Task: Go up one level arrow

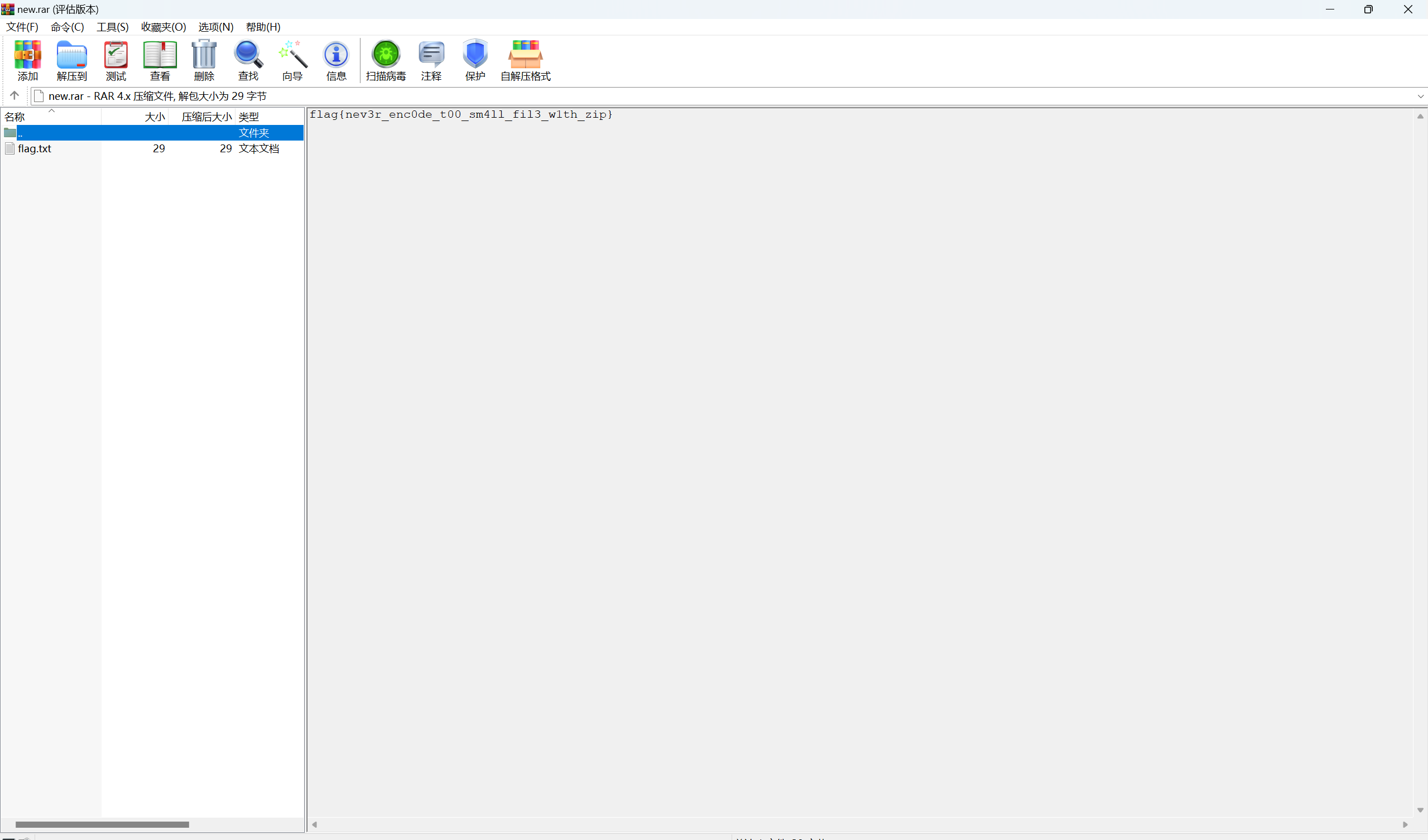Action: 14,95
